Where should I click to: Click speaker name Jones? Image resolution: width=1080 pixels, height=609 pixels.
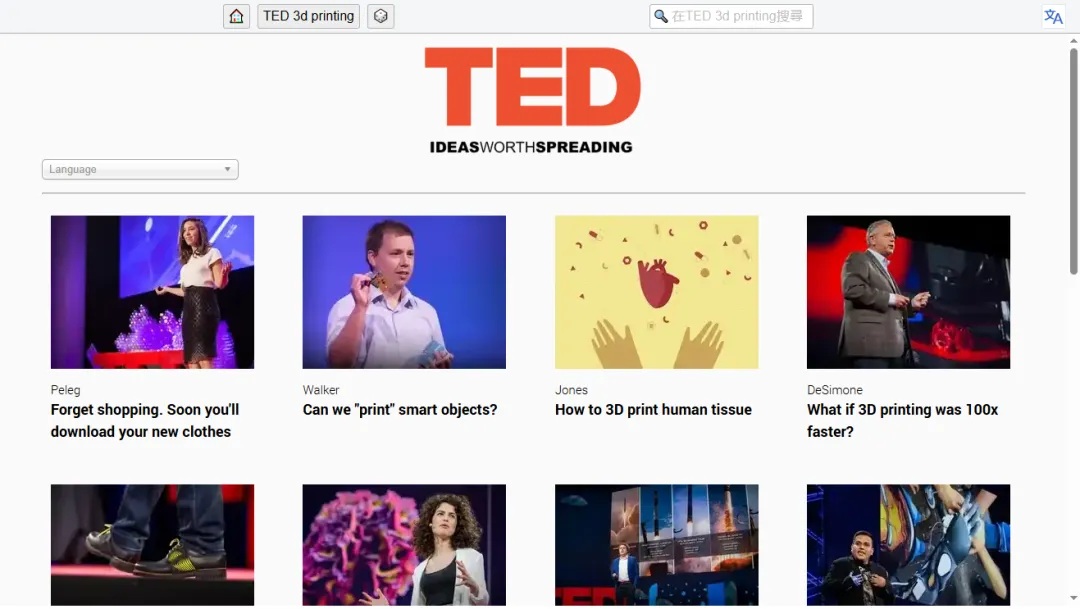click(571, 390)
